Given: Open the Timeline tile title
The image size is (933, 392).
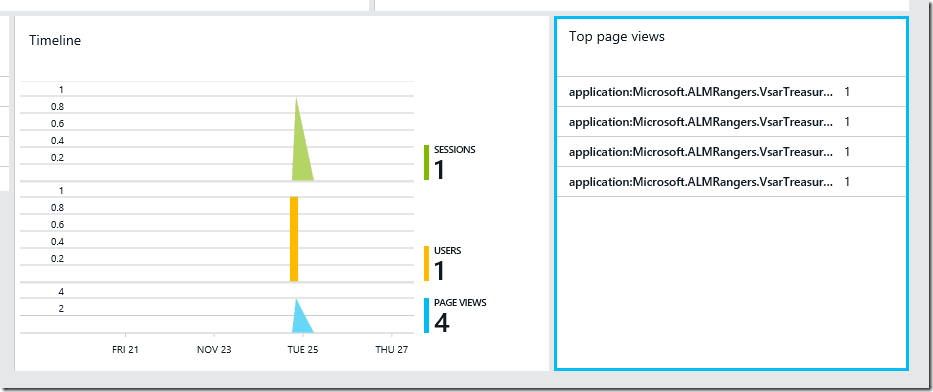Looking at the screenshot, I should [x=55, y=40].
